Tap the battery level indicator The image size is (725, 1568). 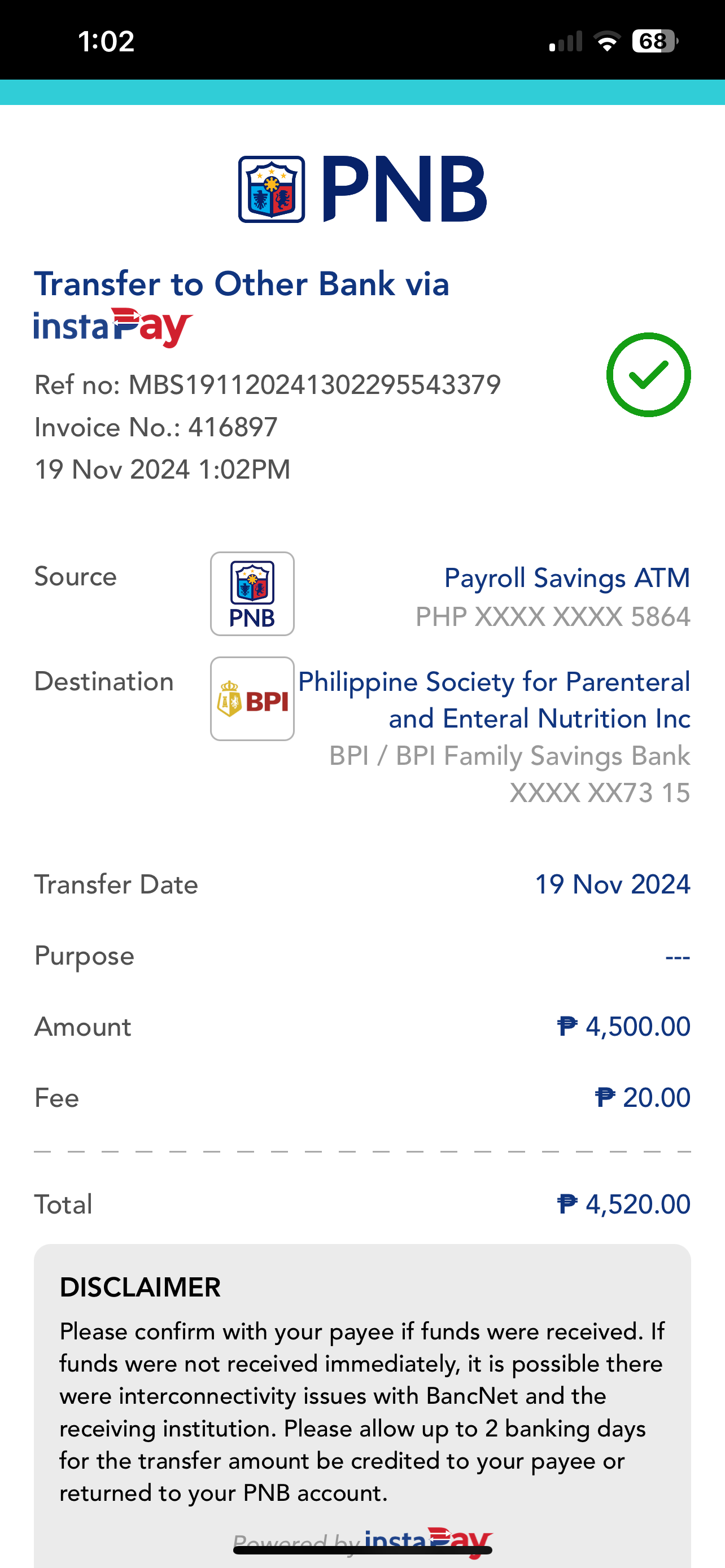pyautogui.click(x=655, y=41)
